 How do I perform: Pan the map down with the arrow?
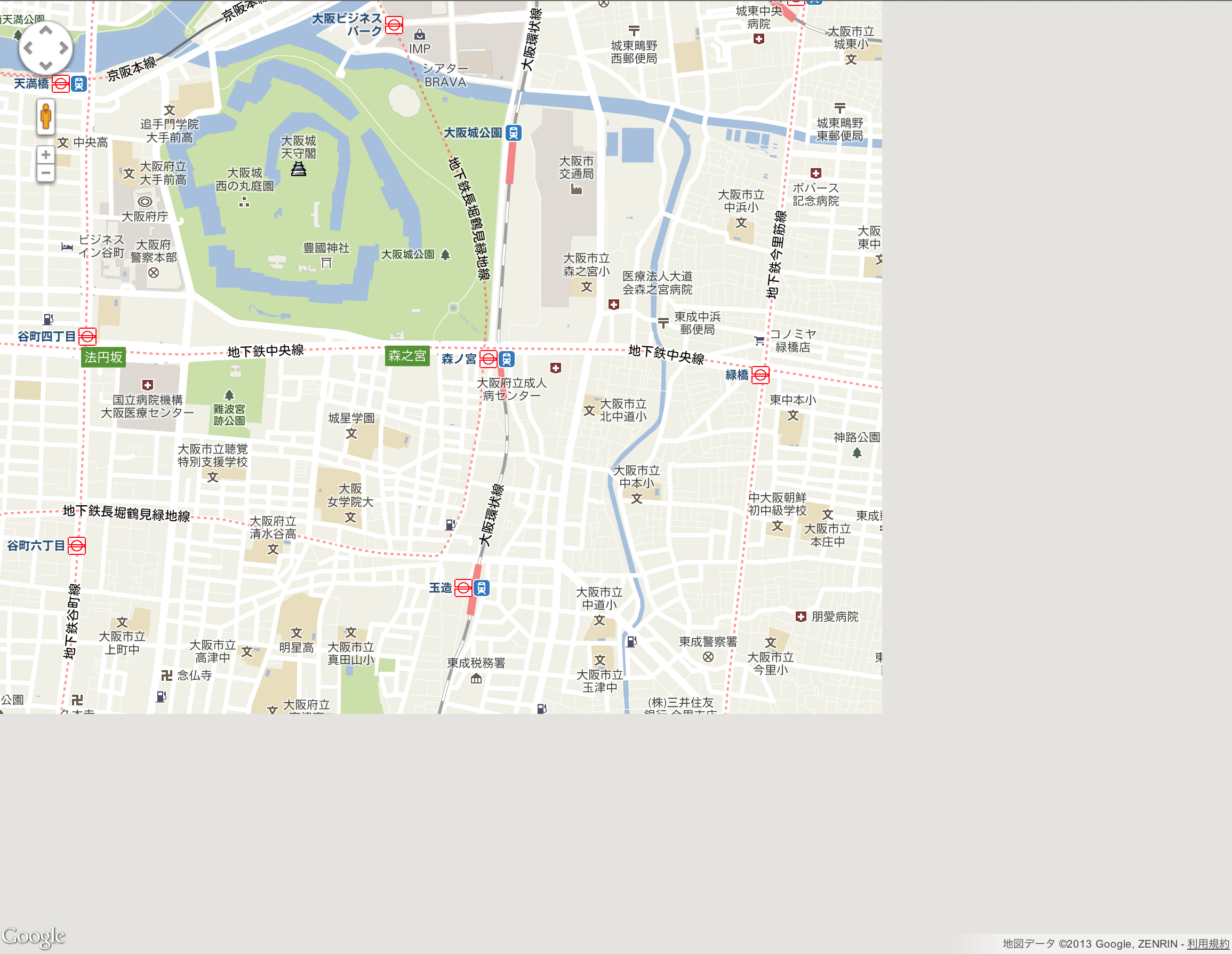[x=46, y=66]
